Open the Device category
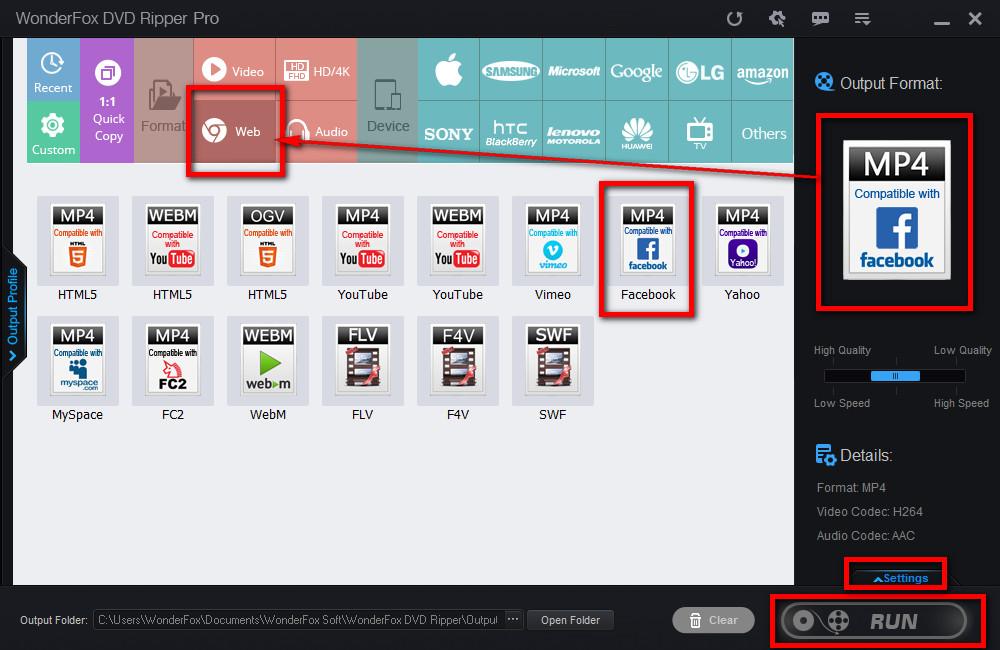This screenshot has height=650, width=1000. pos(388,100)
